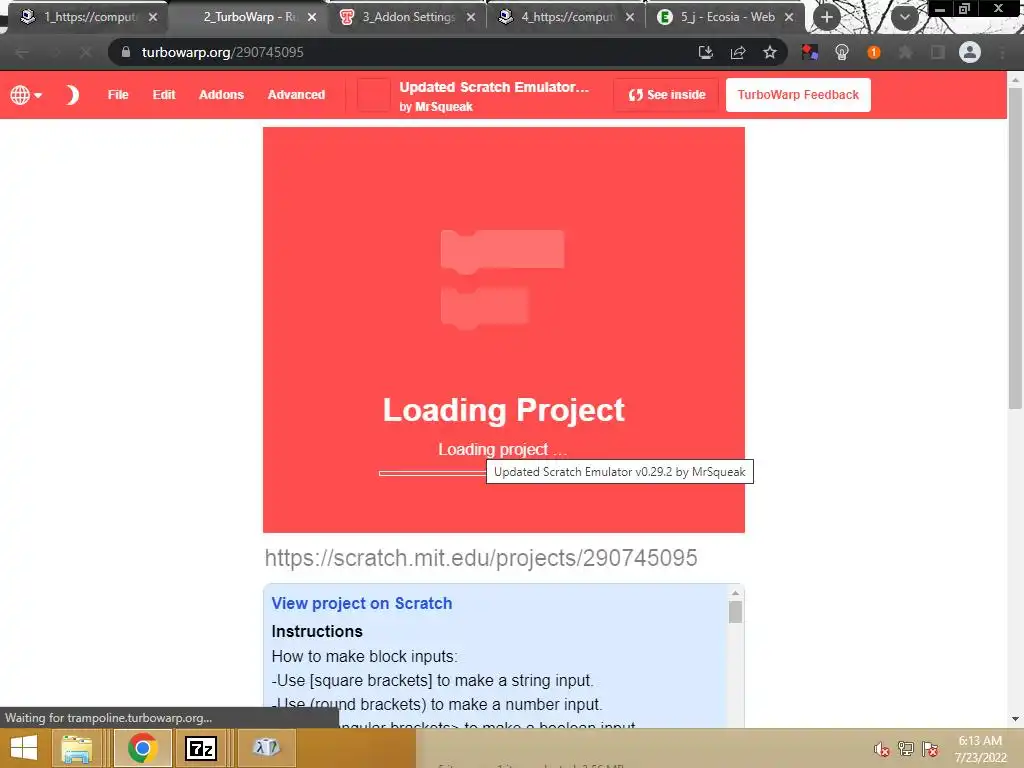
Task: Click the share page icon
Action: pyautogui.click(x=738, y=52)
